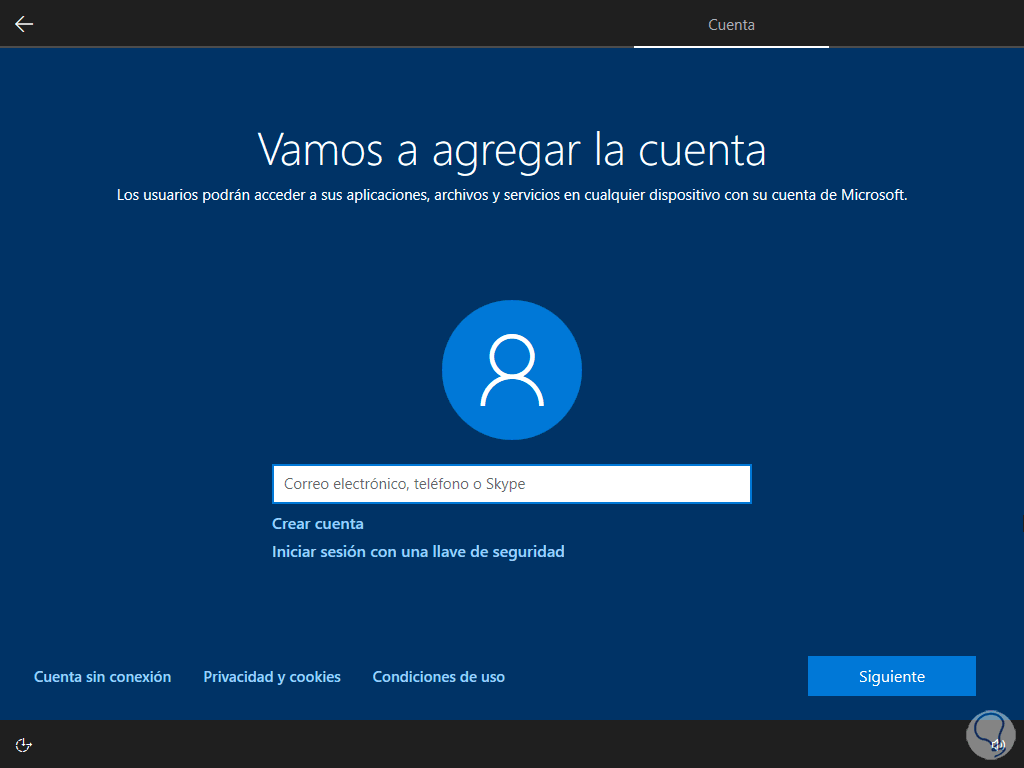Click the white underline beneath Cuenta
This screenshot has height=768, width=1024.
pos(731,46)
